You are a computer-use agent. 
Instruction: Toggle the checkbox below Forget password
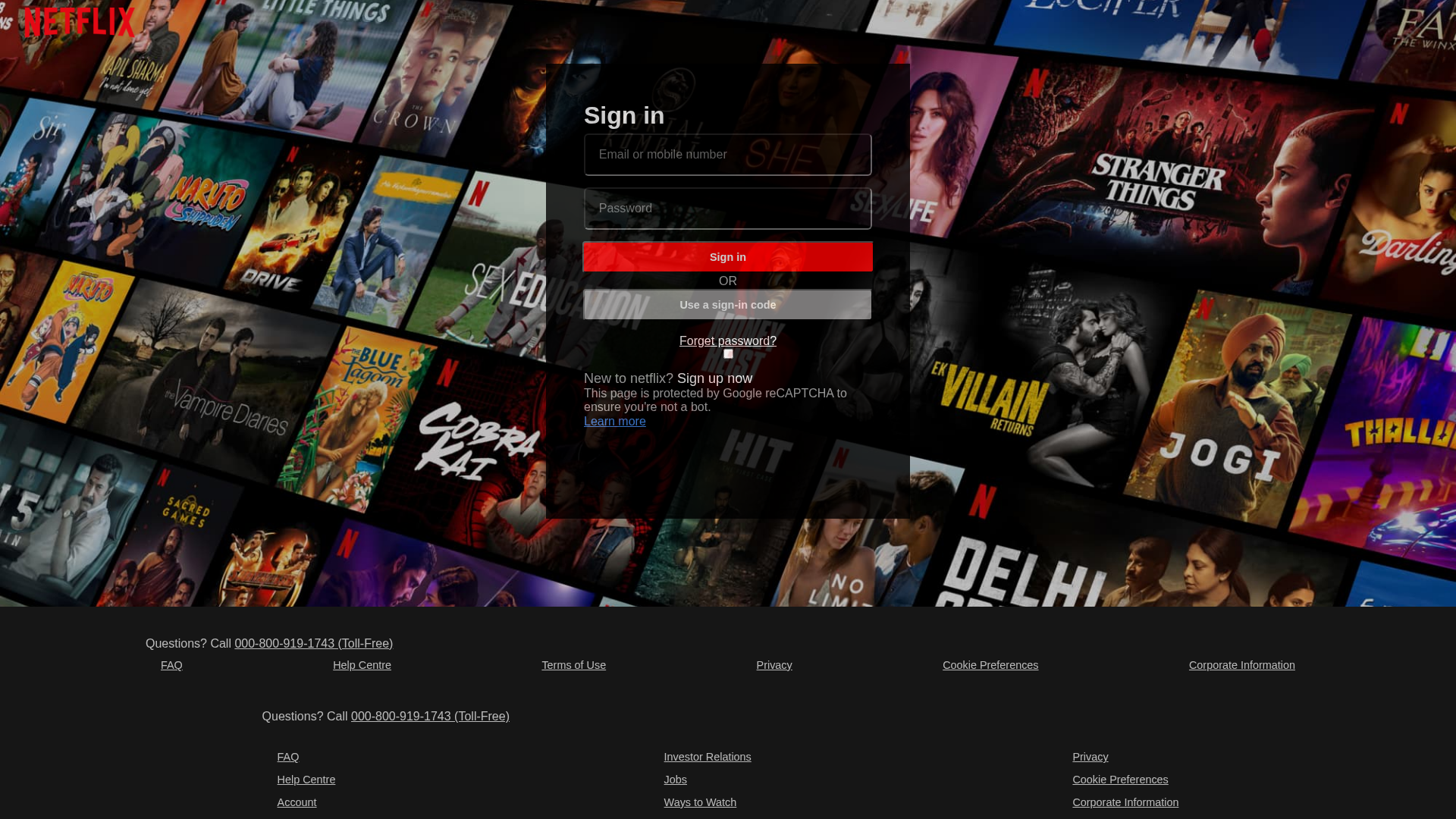coord(728,354)
